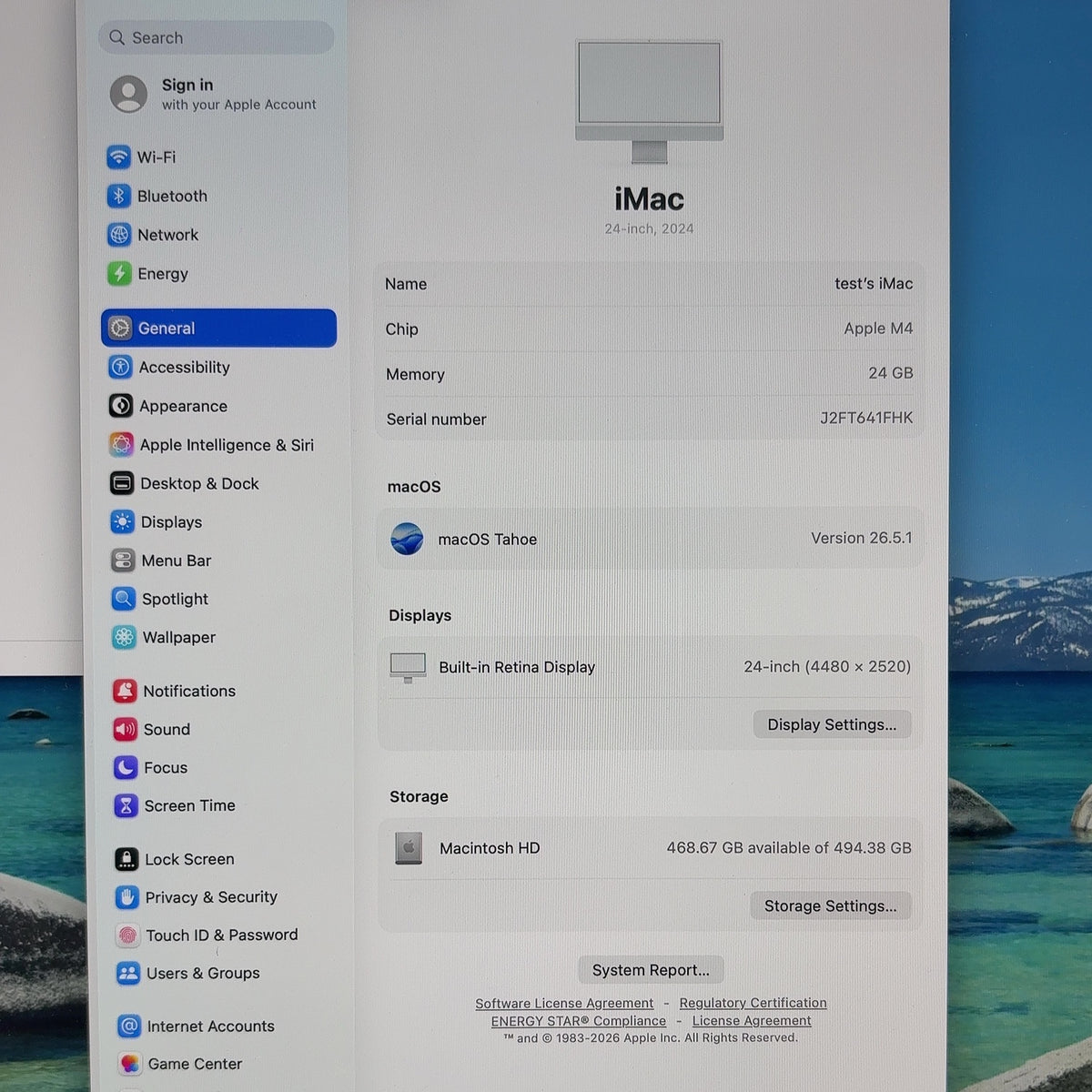Open the Displays sun icon

(x=122, y=521)
